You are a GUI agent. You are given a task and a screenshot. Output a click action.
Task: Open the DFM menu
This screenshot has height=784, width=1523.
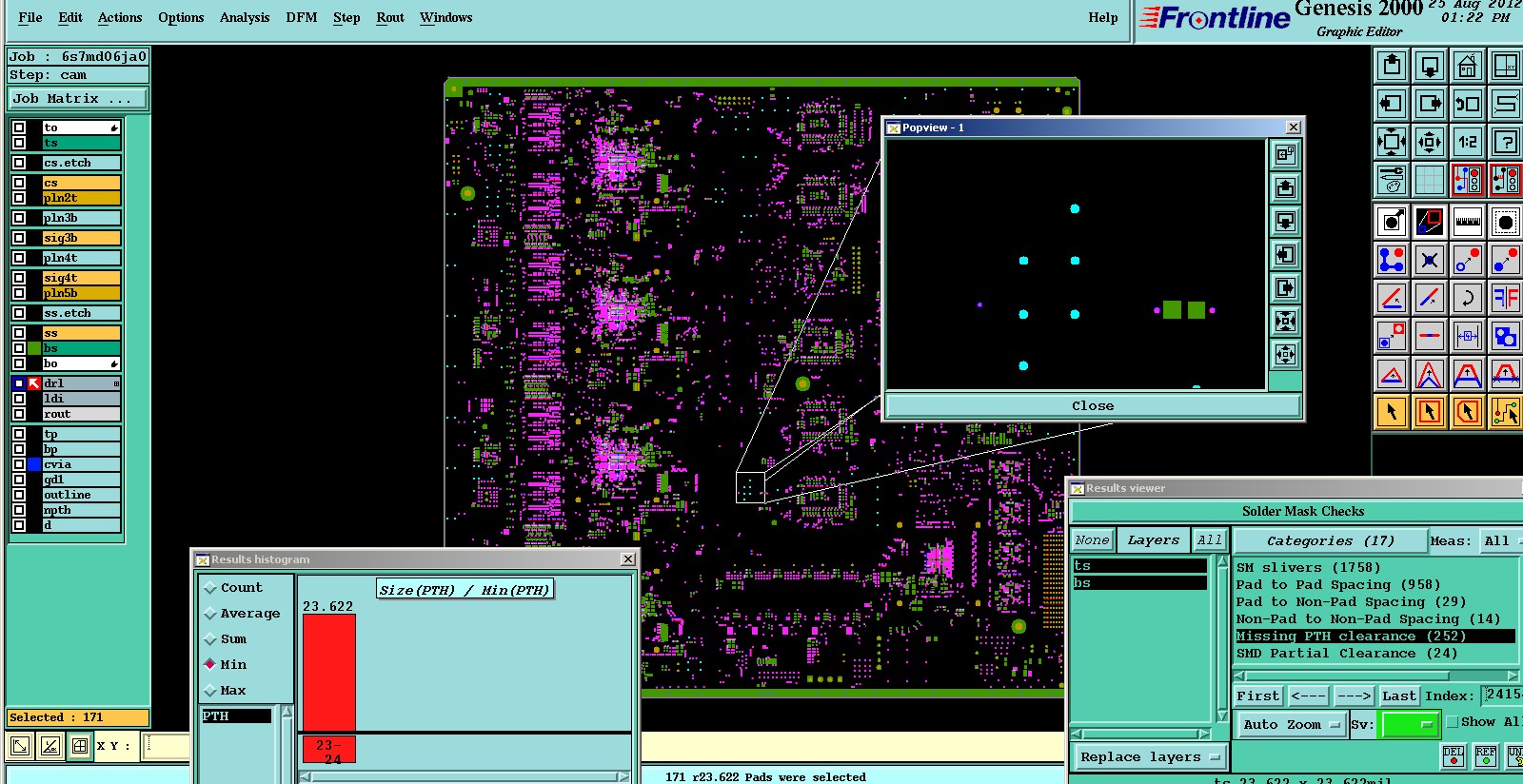(x=302, y=17)
